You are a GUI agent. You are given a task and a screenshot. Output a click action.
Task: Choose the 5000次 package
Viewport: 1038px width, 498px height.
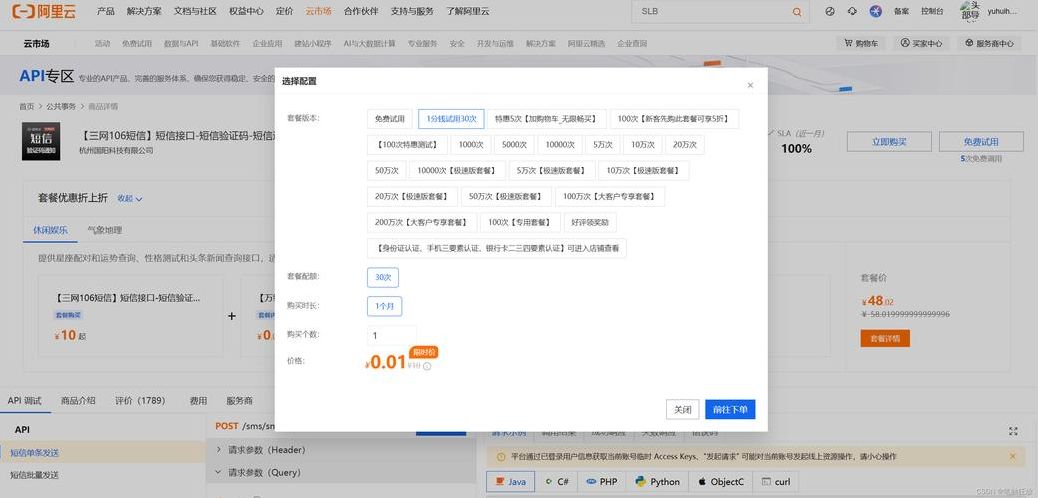click(514, 144)
